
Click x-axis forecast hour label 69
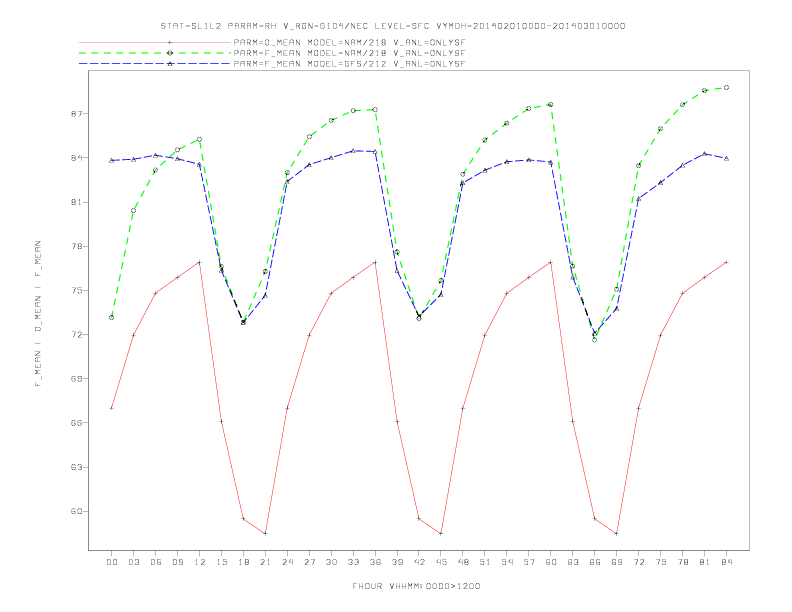point(617,562)
